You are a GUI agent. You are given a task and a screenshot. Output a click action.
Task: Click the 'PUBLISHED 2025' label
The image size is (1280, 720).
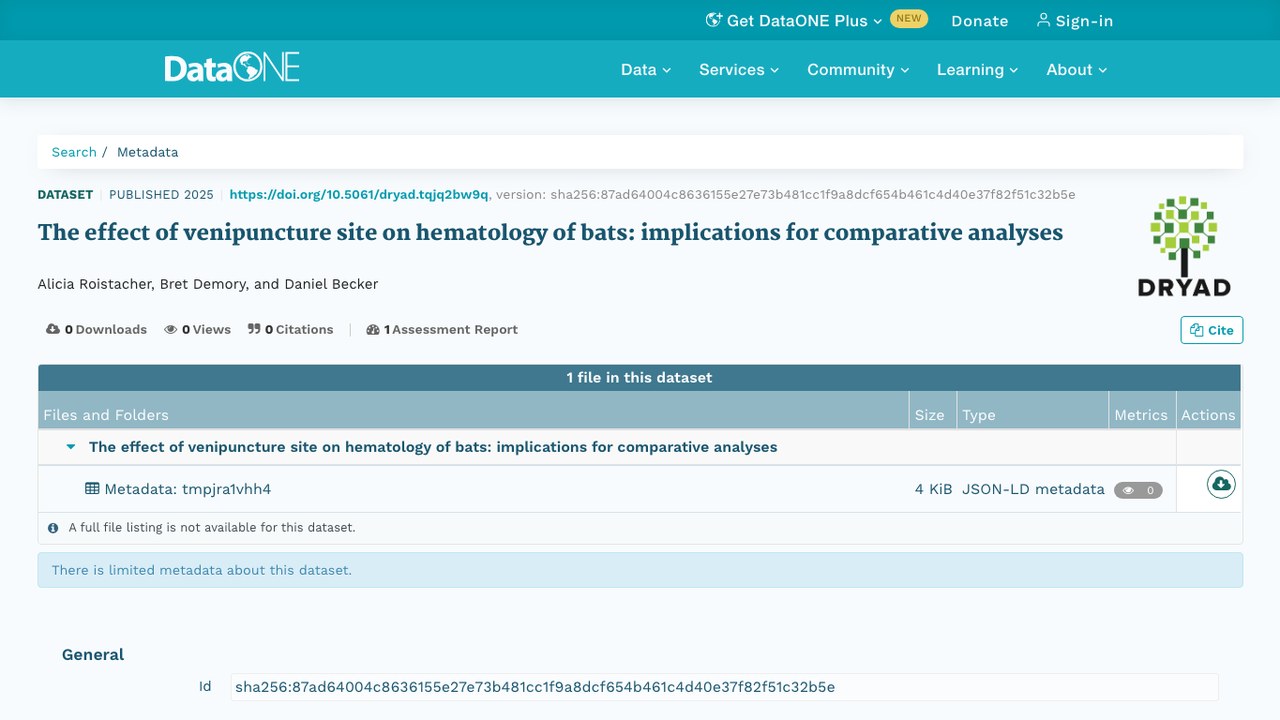[161, 194]
